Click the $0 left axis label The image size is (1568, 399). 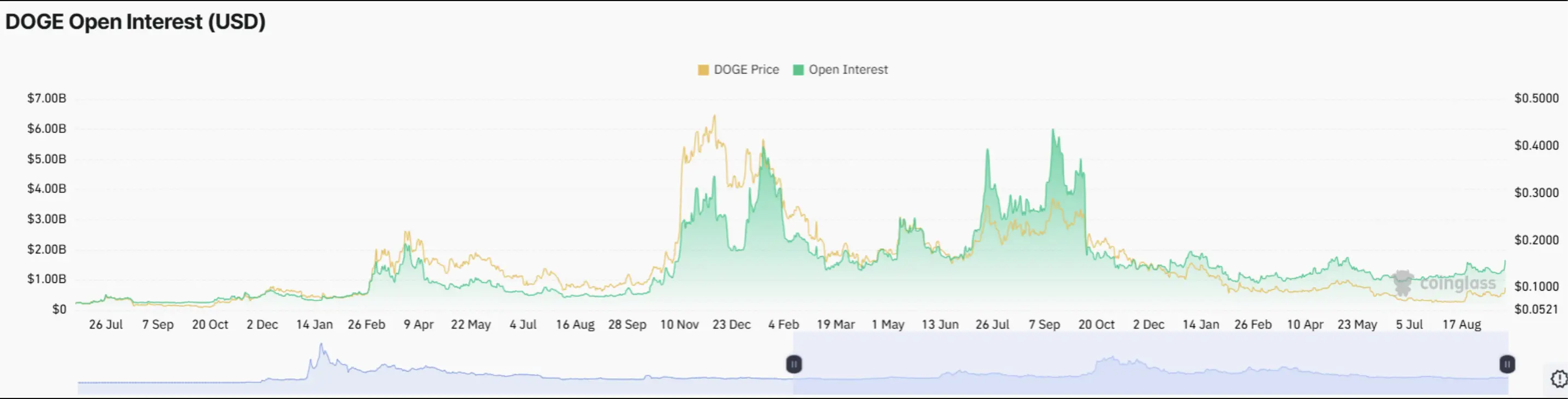59,309
